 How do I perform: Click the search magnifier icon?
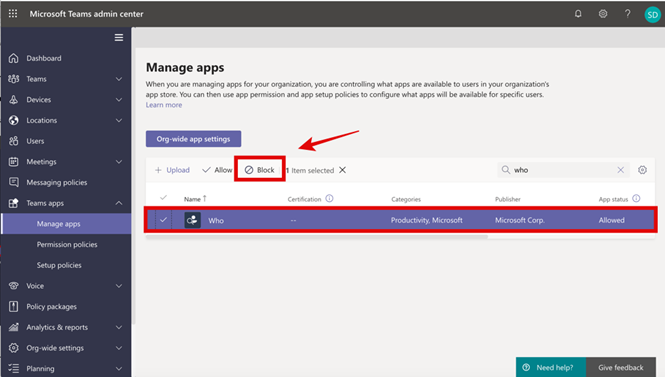pos(506,170)
